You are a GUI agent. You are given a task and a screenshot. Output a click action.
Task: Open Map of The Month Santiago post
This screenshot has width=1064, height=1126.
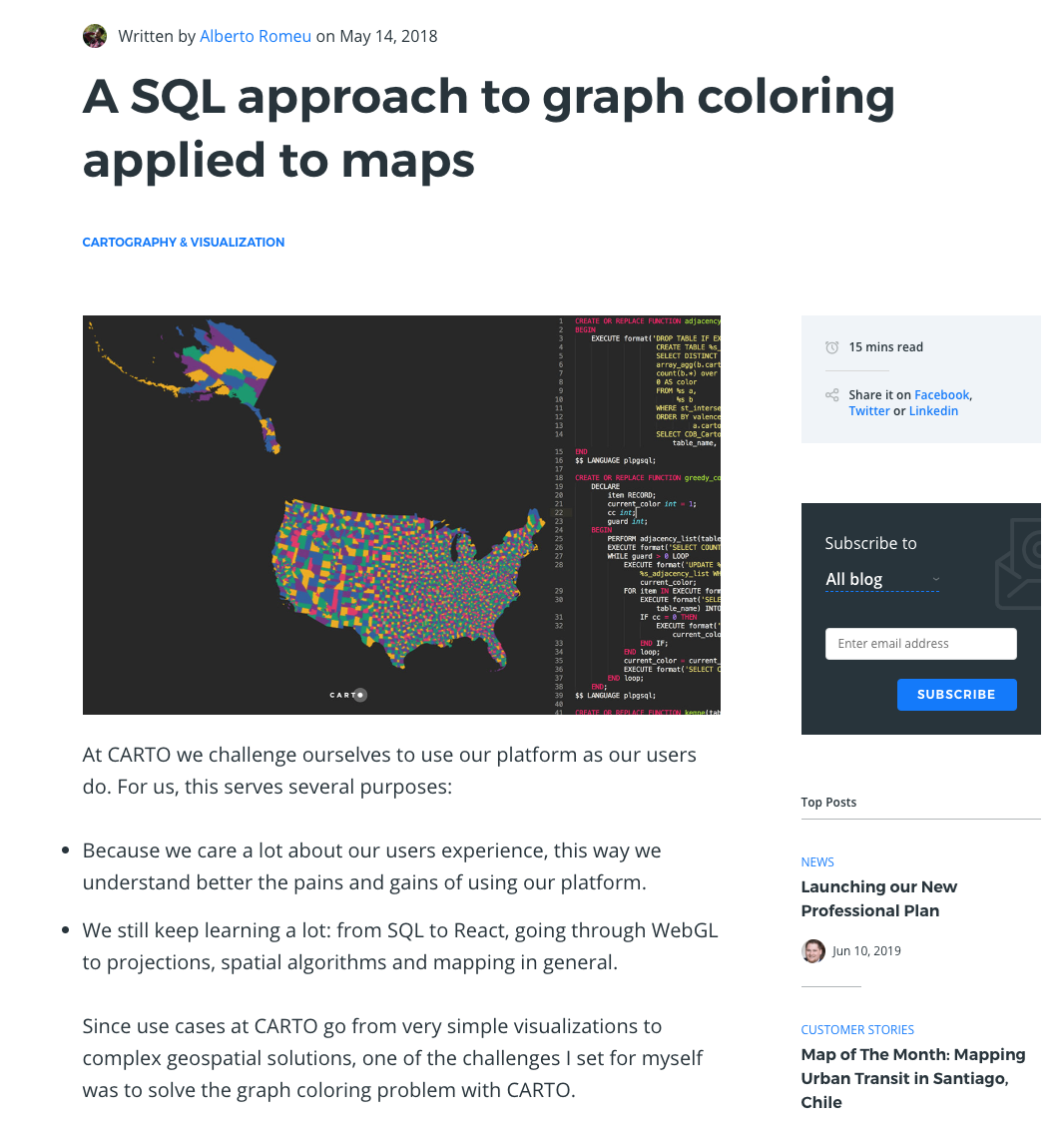coord(913,1078)
